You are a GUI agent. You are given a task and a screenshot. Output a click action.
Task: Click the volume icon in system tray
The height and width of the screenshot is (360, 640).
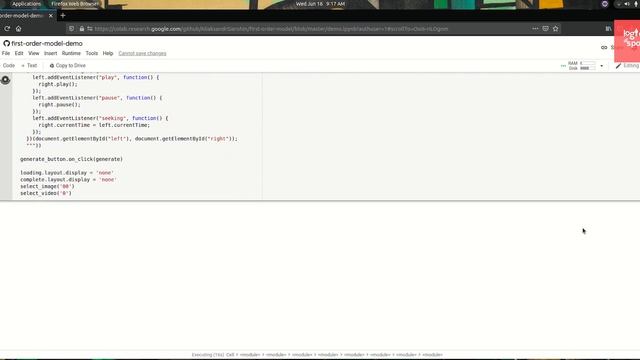pos(627,4)
